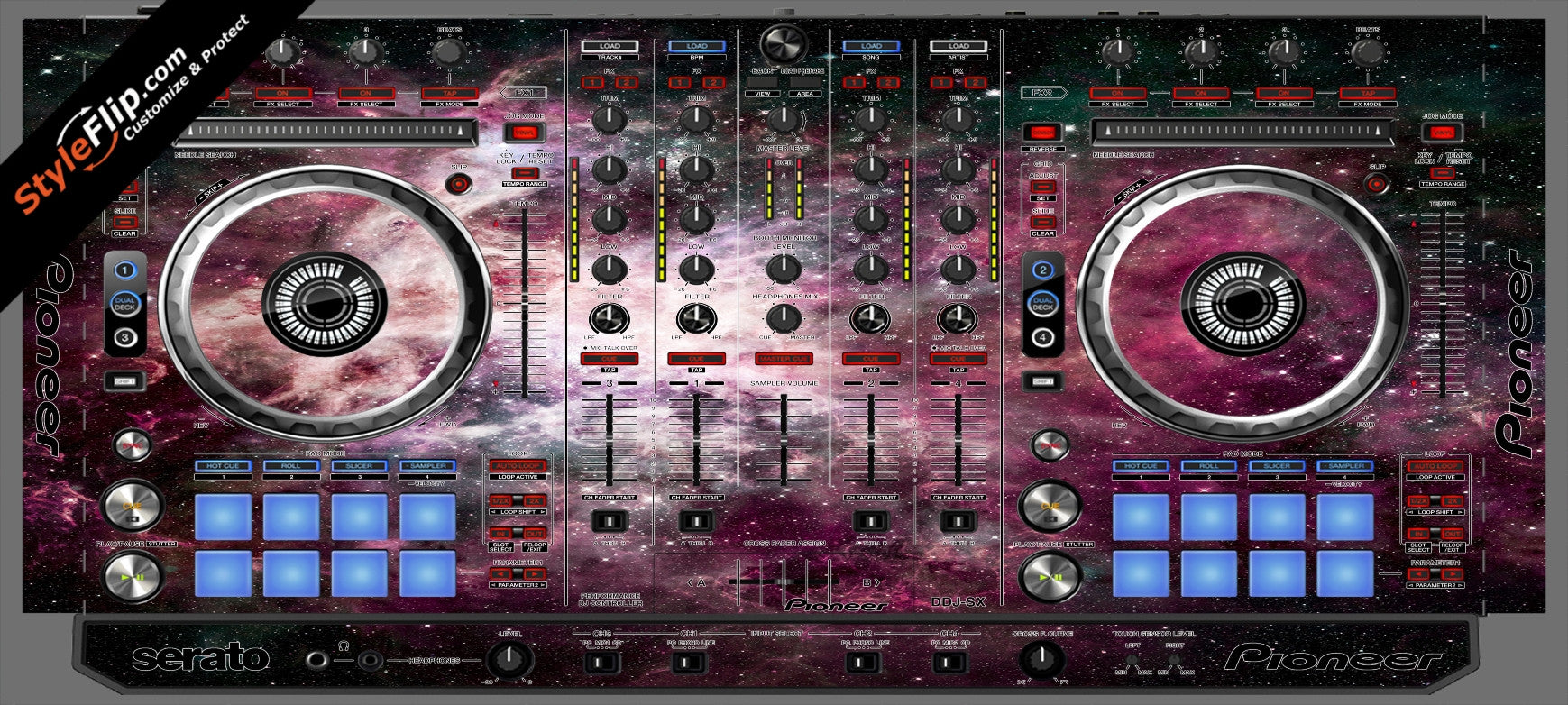Tap right deck top-left performance pad
Screen dimensions: 1568x705
(x=1141, y=517)
